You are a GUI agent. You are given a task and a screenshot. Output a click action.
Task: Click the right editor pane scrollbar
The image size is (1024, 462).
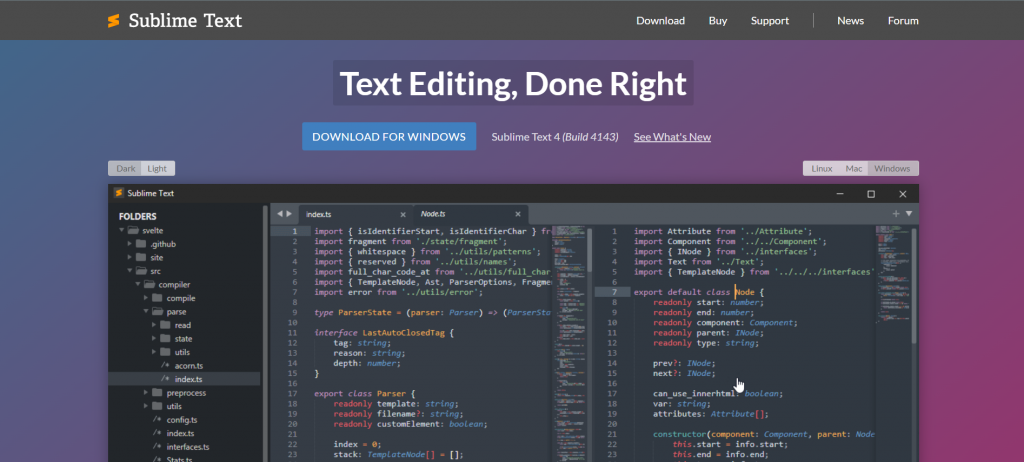tap(914, 286)
